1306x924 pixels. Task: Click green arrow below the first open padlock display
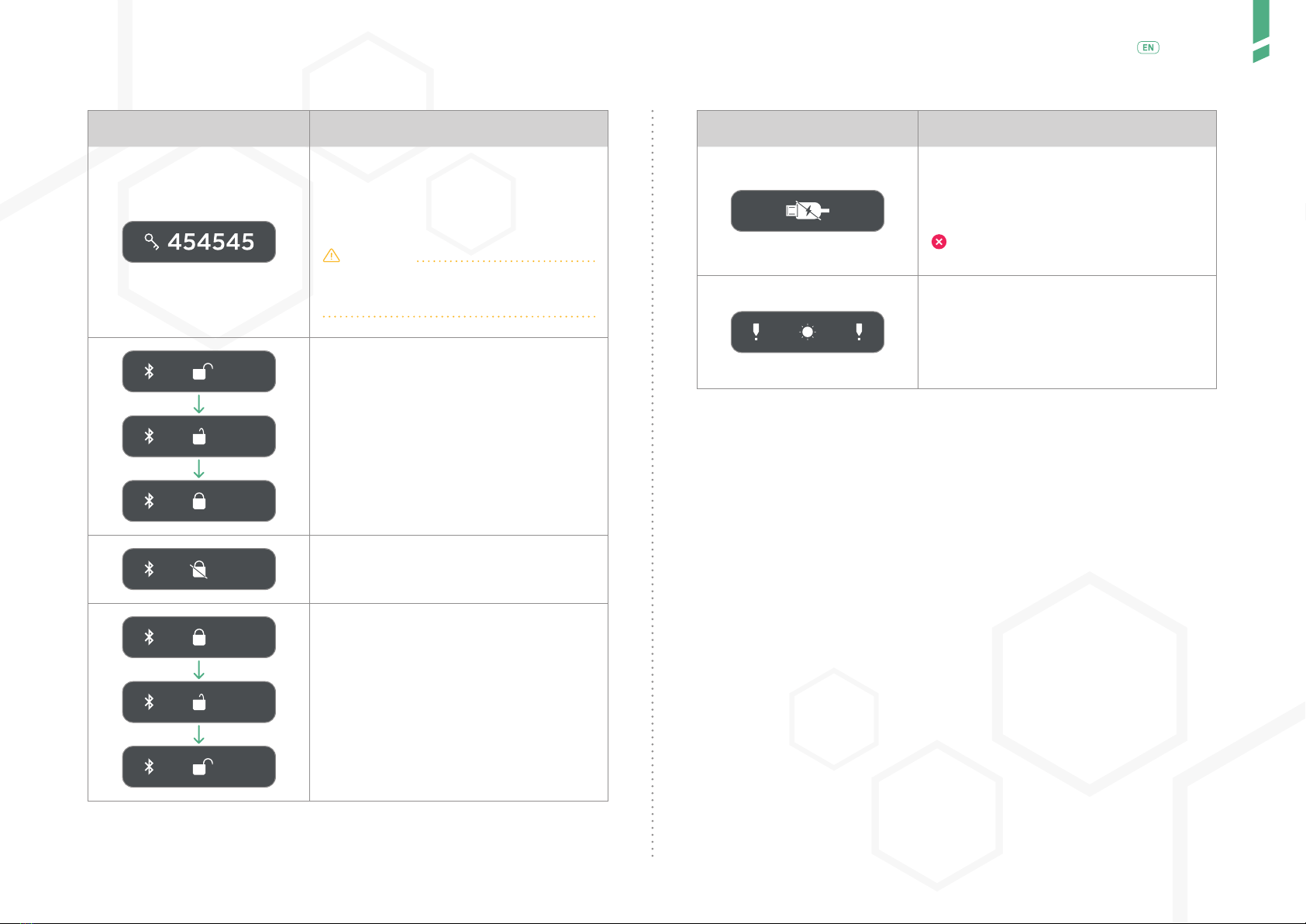point(198,404)
